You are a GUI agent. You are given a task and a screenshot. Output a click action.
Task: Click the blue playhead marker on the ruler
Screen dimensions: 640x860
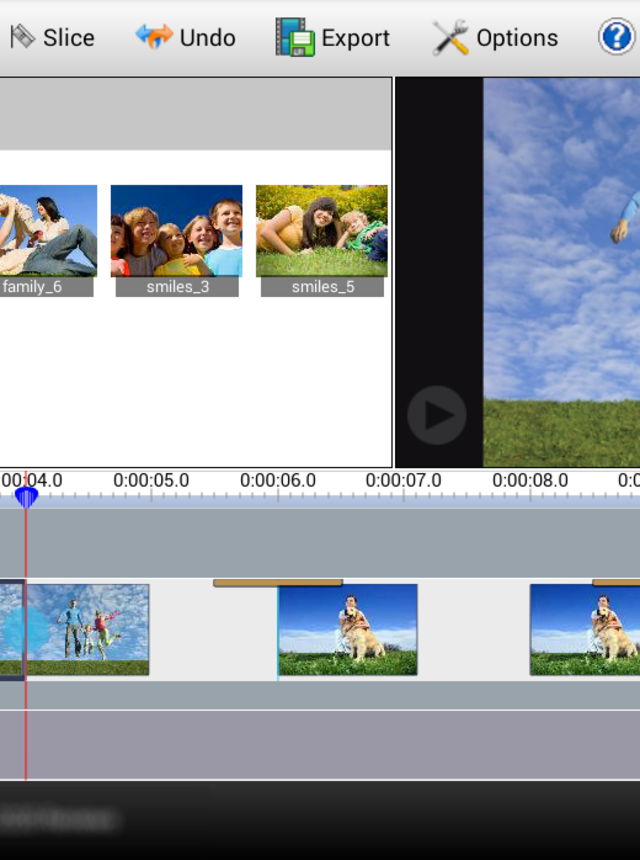[26, 496]
